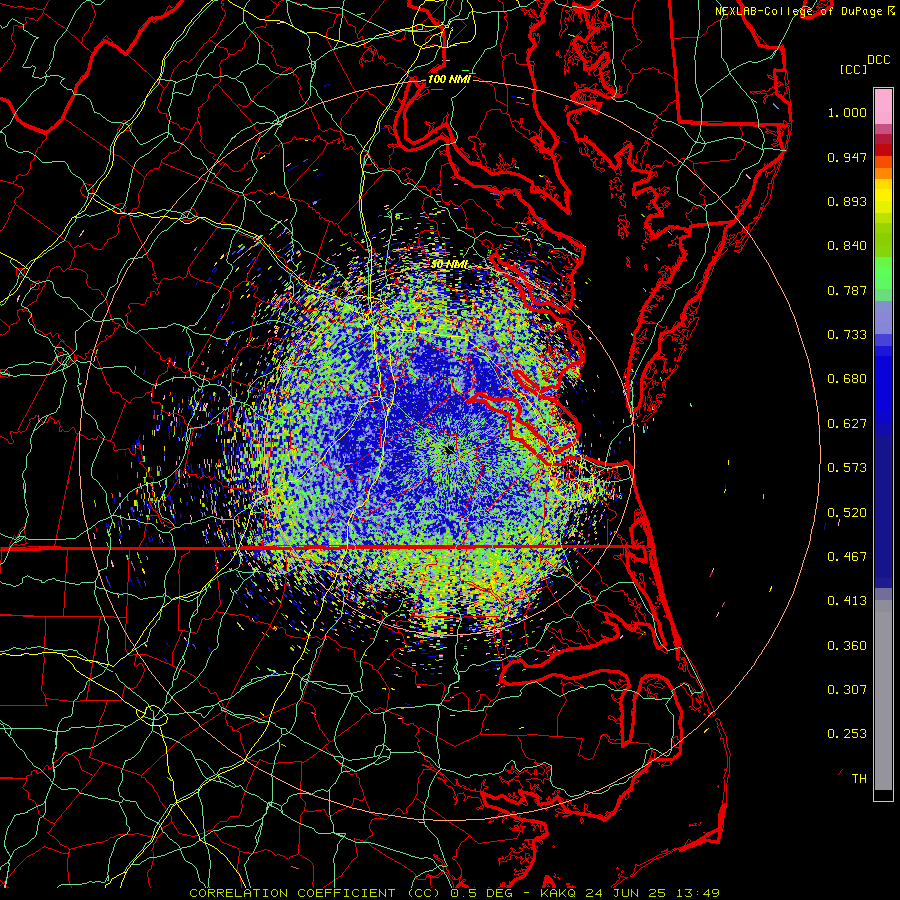Click the 1.000 legend value
Viewport: 900px width, 900px height.
(x=847, y=112)
